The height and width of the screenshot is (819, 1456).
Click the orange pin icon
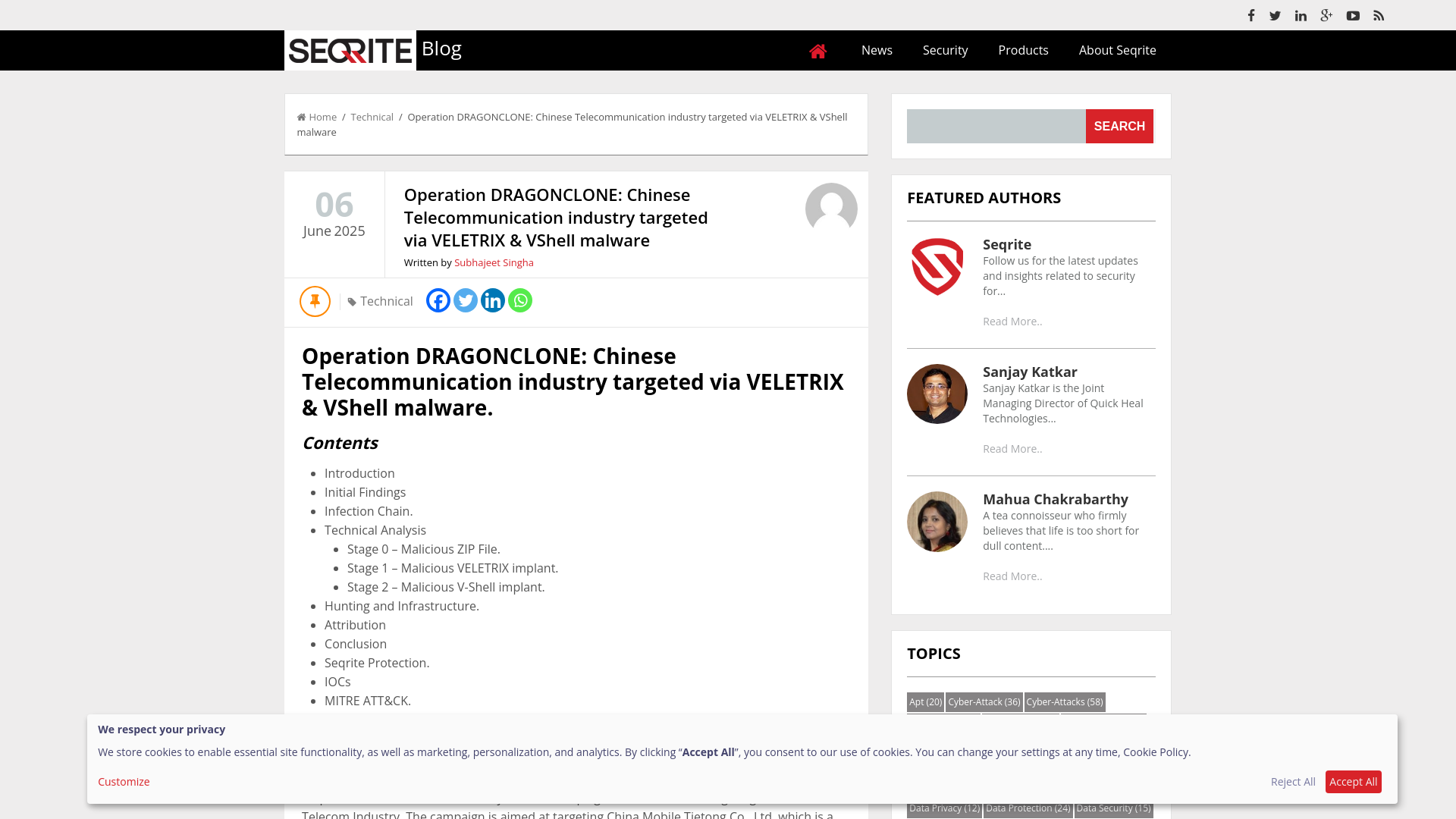point(315,301)
